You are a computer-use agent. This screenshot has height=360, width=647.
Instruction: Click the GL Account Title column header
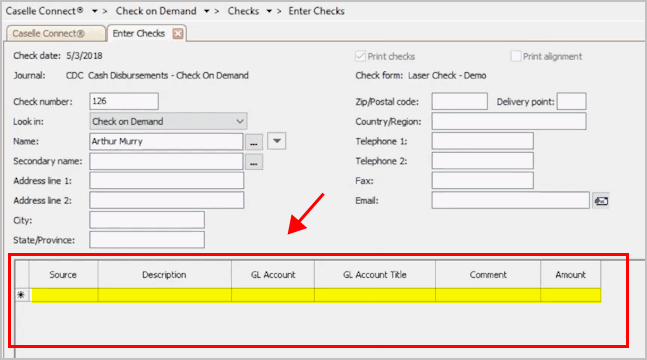click(x=375, y=275)
